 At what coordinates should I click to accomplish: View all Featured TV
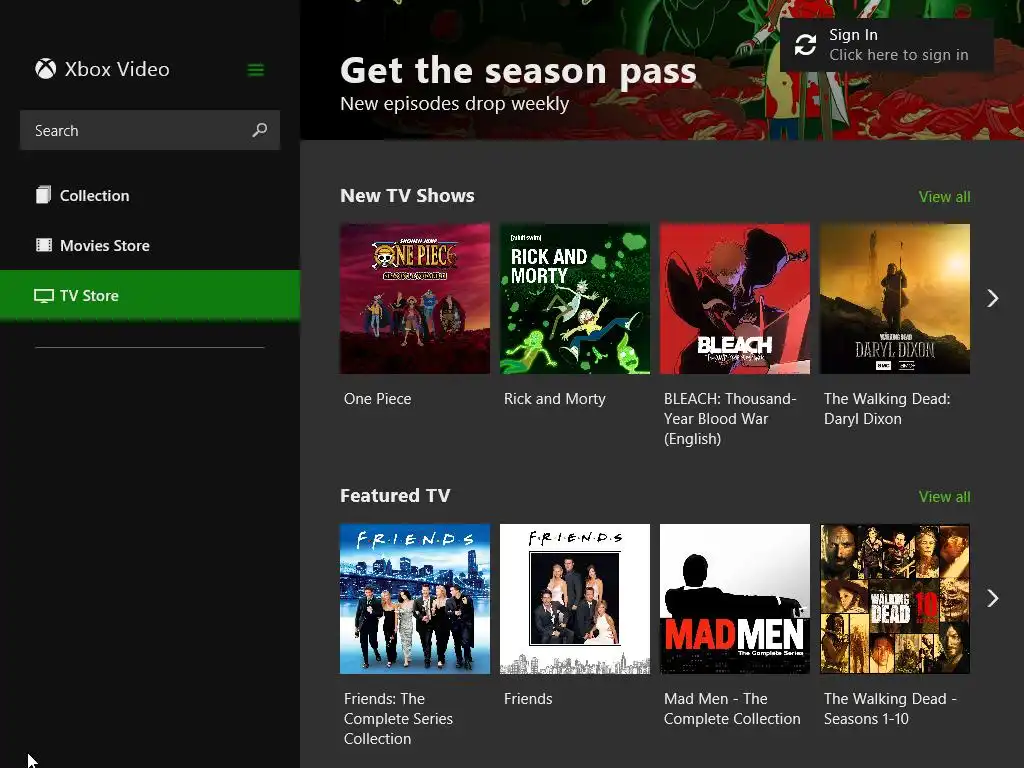(x=944, y=496)
